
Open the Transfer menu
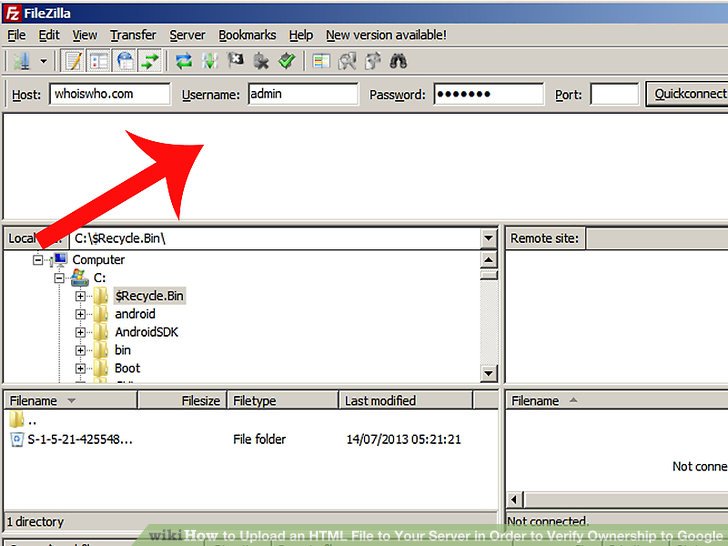coord(133,35)
